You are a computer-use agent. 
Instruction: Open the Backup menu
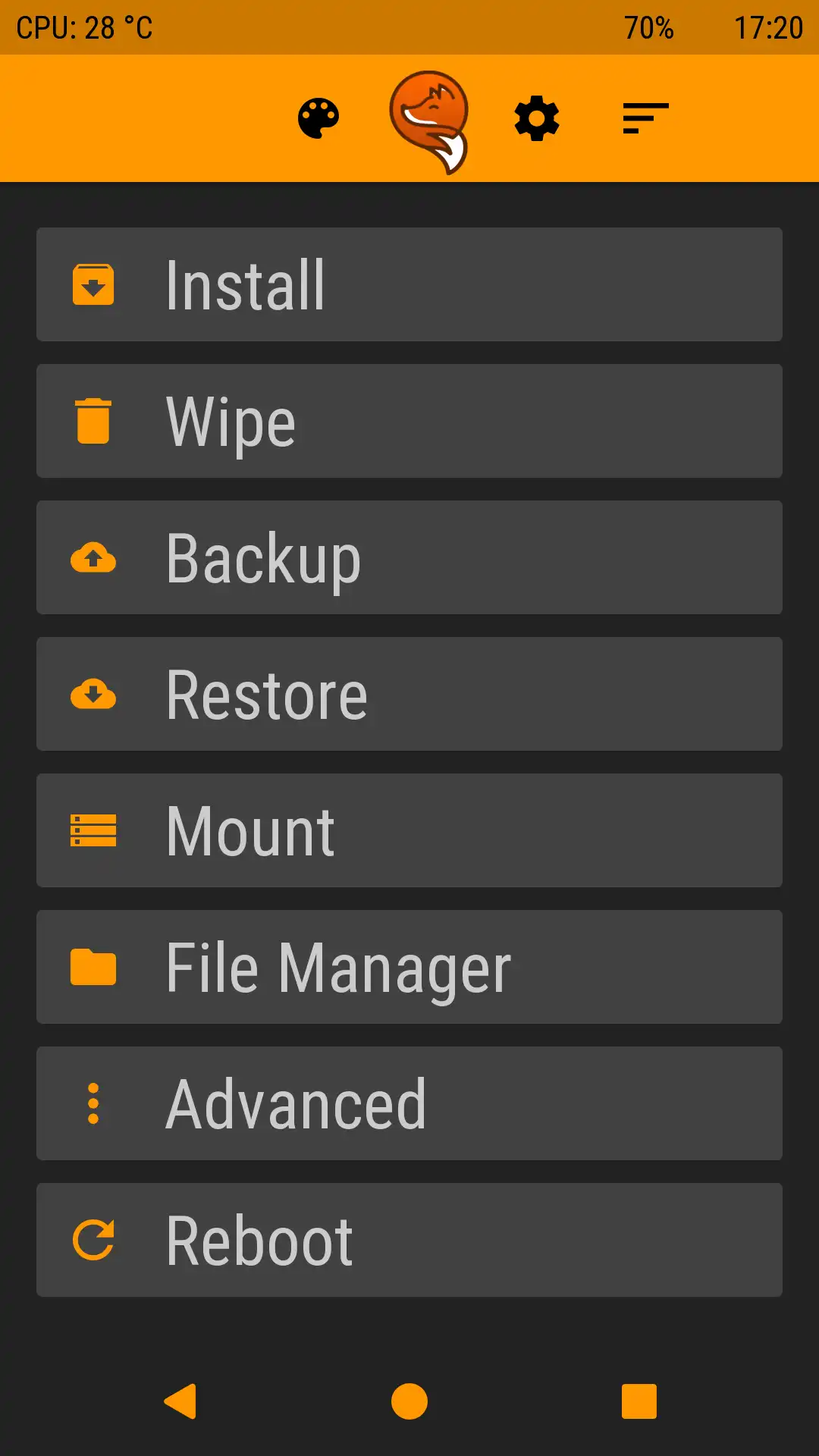point(409,557)
